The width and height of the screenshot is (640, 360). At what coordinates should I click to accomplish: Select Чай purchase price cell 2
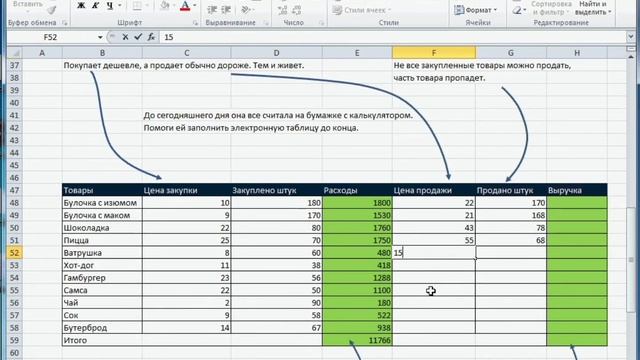(x=187, y=303)
